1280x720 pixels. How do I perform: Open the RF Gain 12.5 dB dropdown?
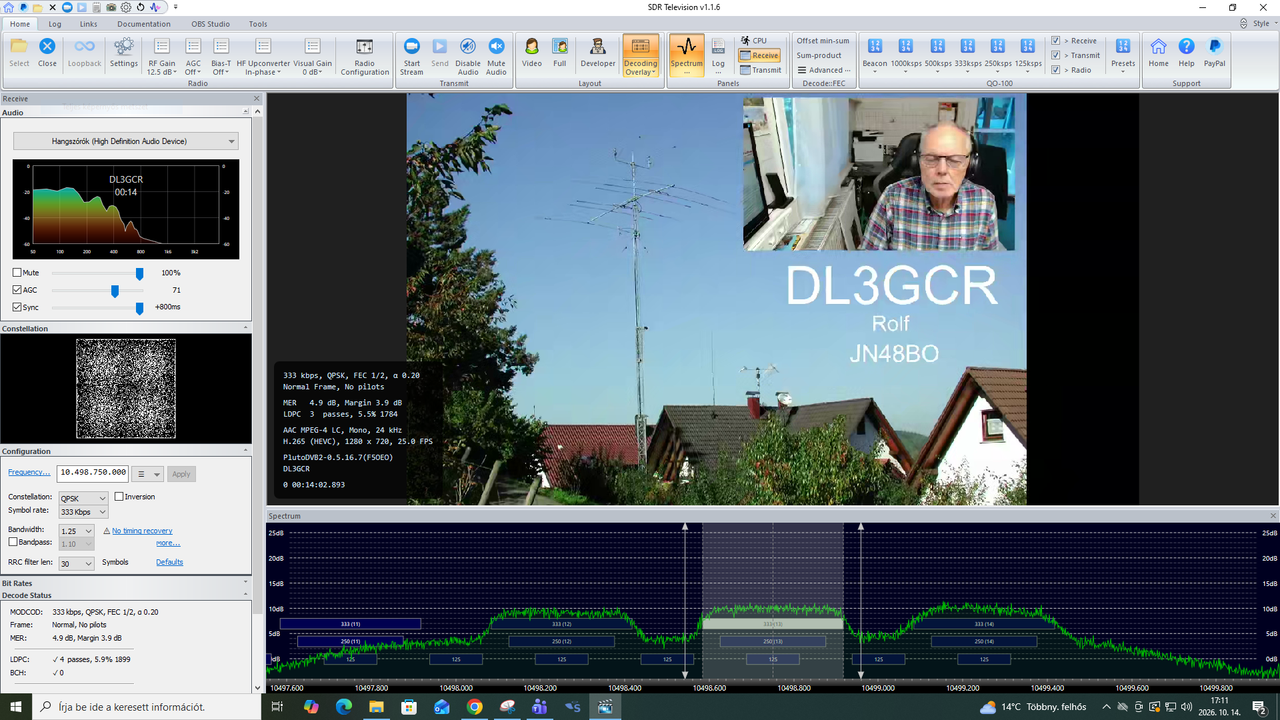tap(162, 56)
